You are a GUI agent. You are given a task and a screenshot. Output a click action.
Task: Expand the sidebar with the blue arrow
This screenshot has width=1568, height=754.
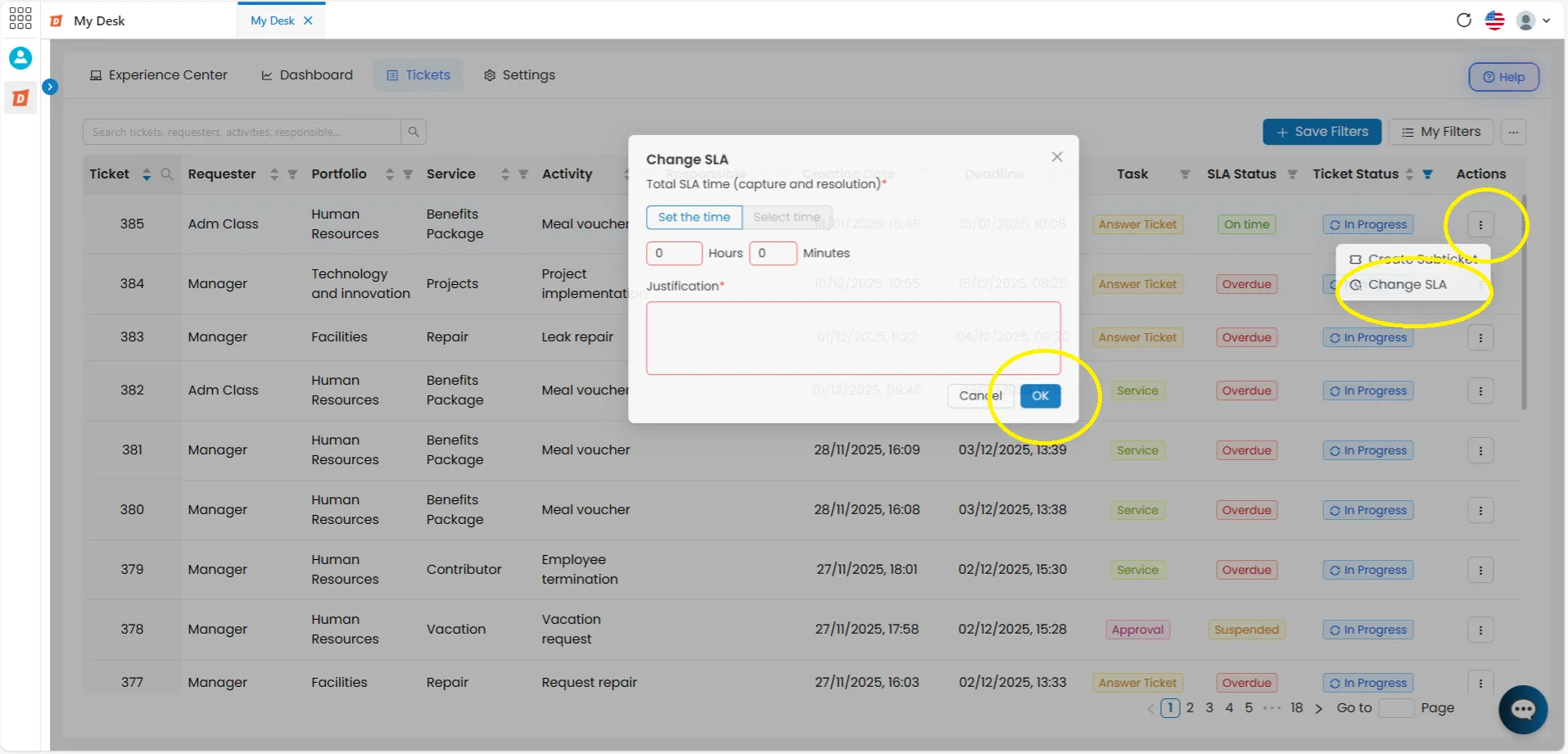click(x=50, y=87)
